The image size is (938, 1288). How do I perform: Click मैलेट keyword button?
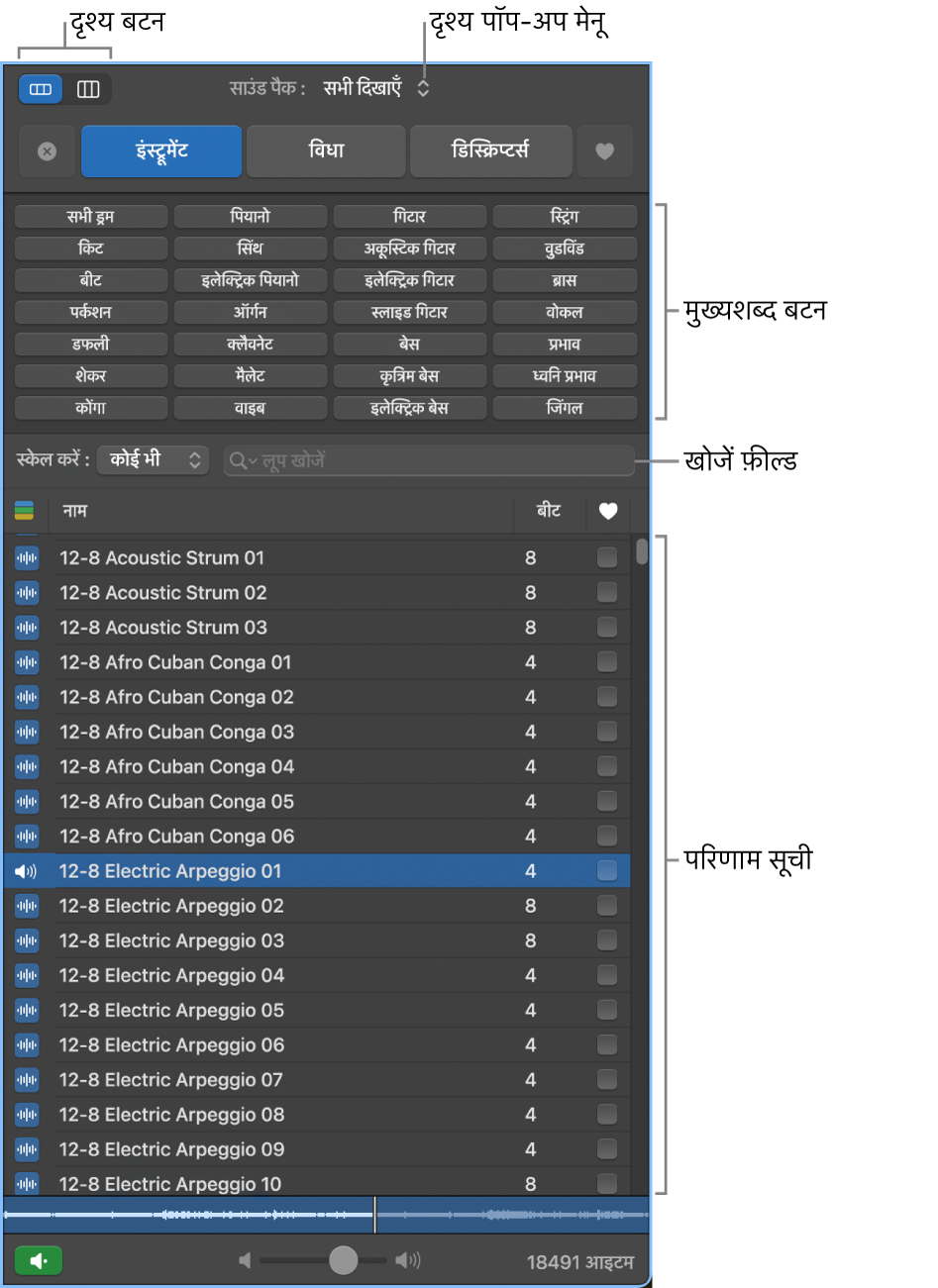(x=251, y=376)
